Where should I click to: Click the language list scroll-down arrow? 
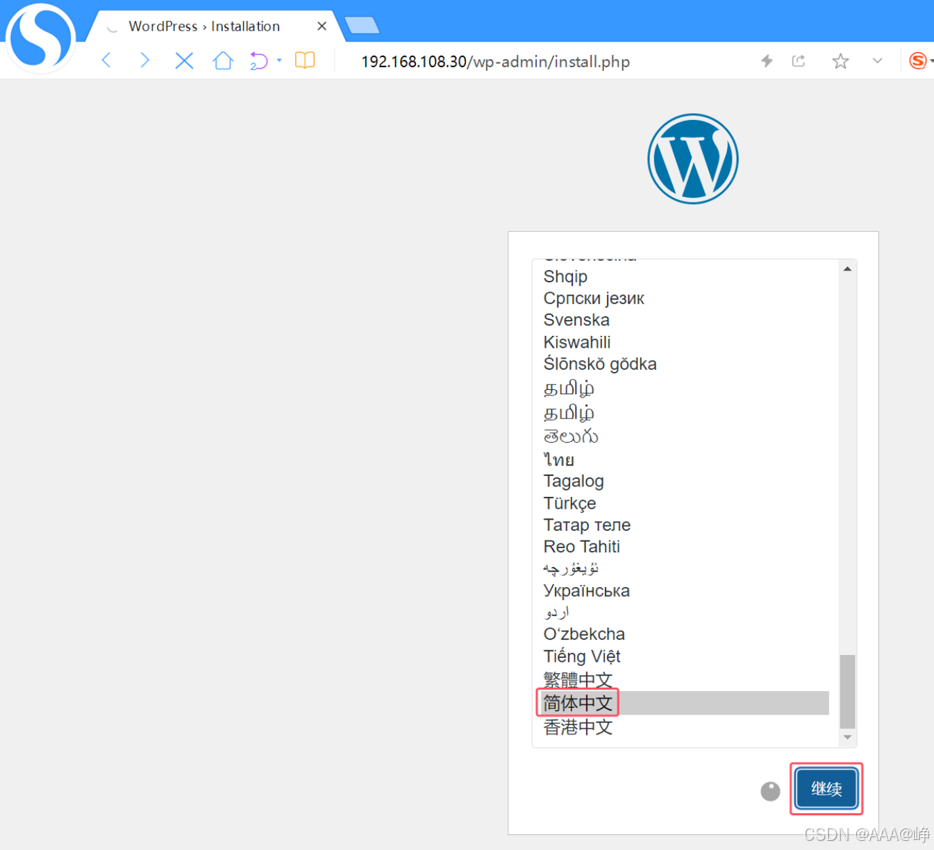point(847,737)
